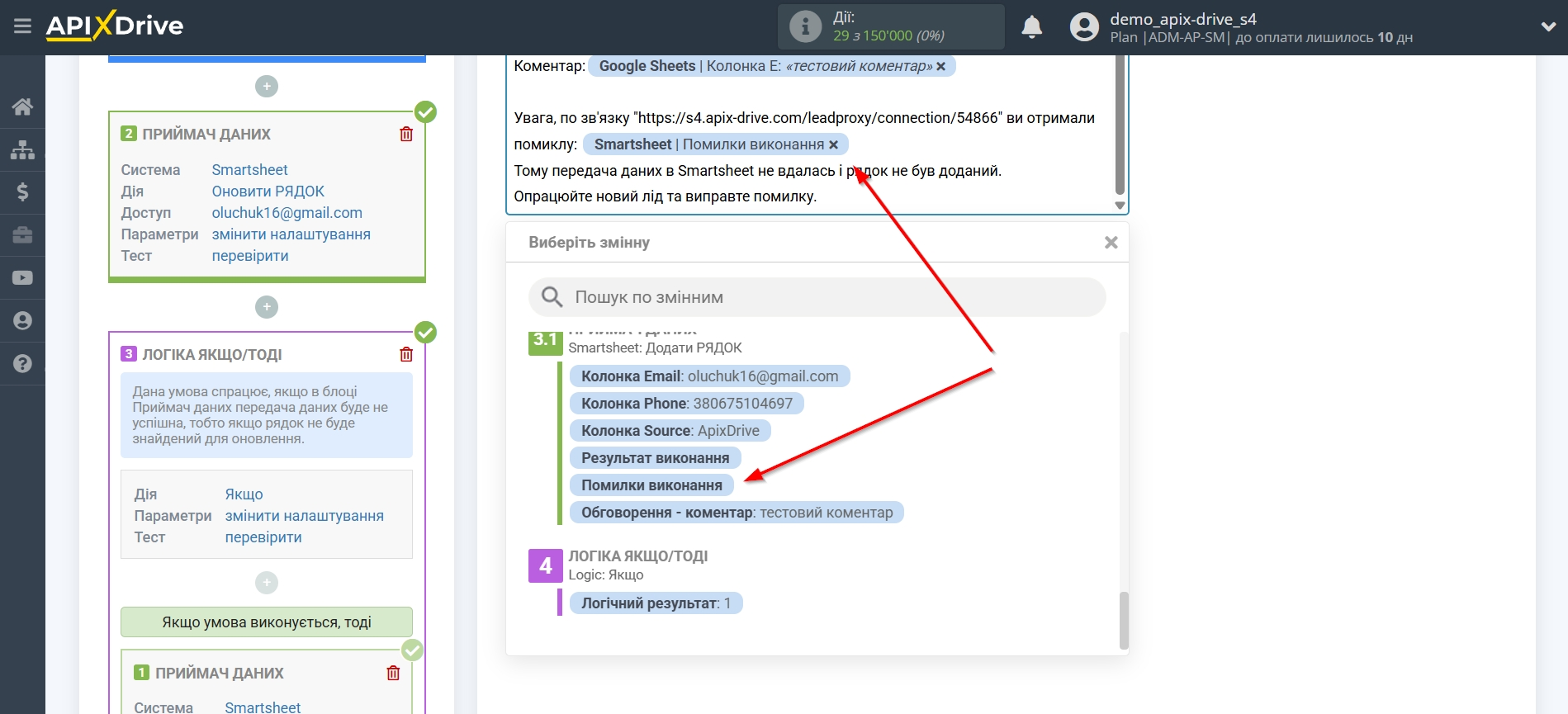The image size is (1568, 714).
Task: Open the hamburger menu icon
Action: pos(22,26)
